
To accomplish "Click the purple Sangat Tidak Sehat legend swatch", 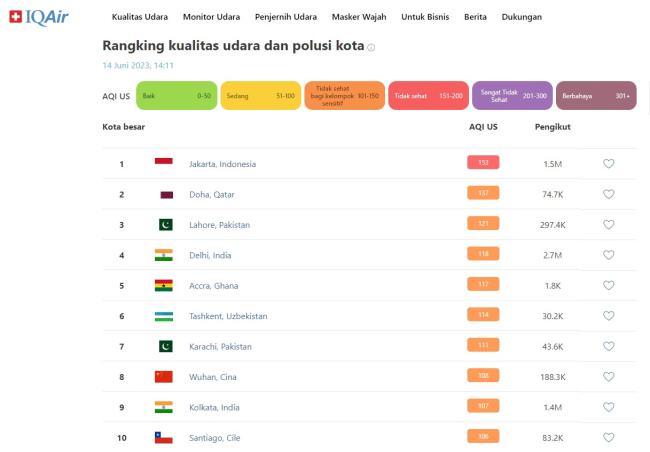I will coord(511,96).
